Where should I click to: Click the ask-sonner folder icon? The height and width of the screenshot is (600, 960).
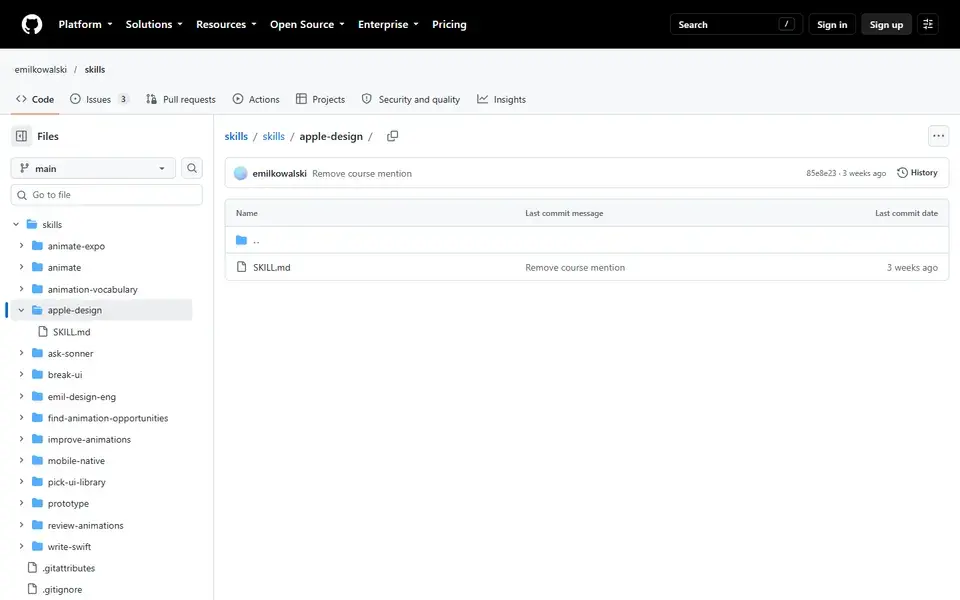pos(37,353)
